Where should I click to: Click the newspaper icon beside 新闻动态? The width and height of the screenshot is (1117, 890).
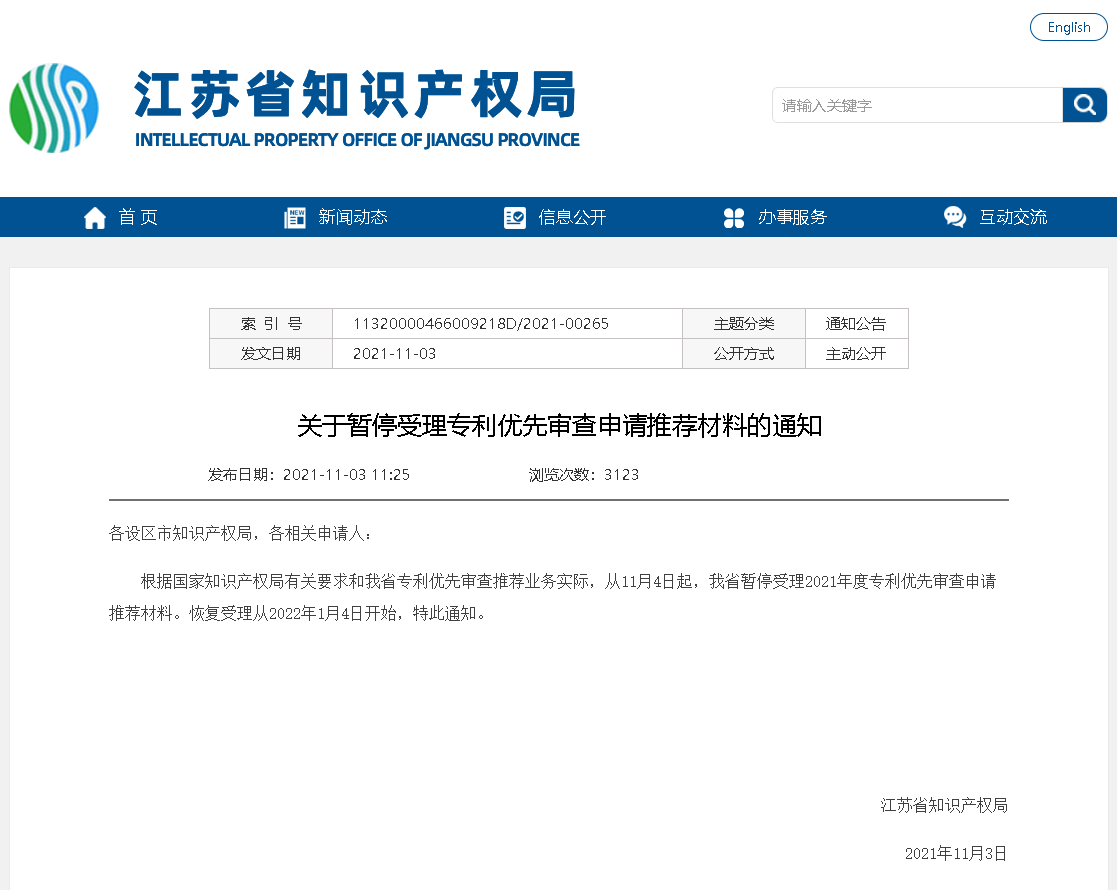[x=295, y=217]
